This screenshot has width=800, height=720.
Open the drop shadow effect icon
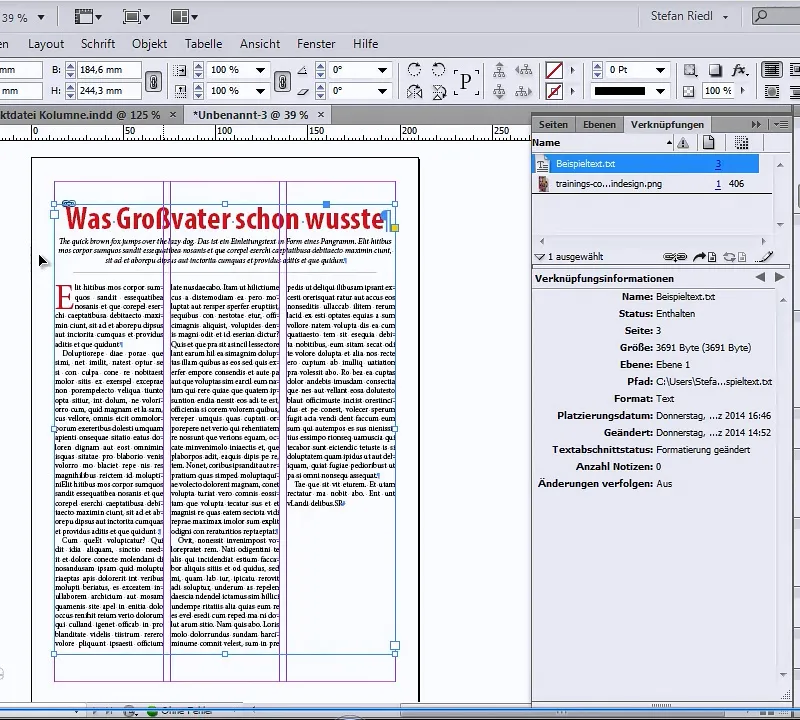(715, 70)
